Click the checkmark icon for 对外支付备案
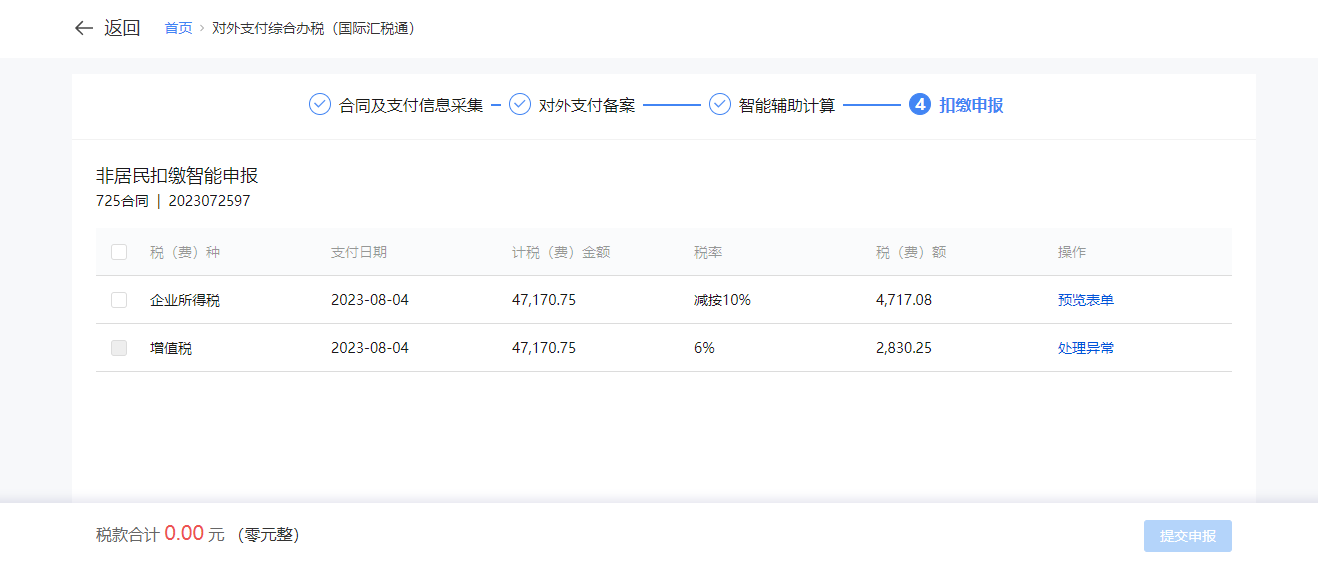Screen dimensions: 1318x561 [520, 105]
